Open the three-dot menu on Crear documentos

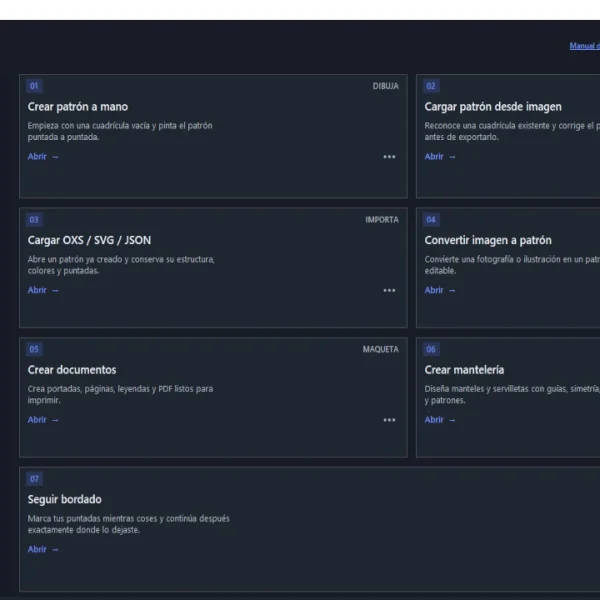click(389, 420)
